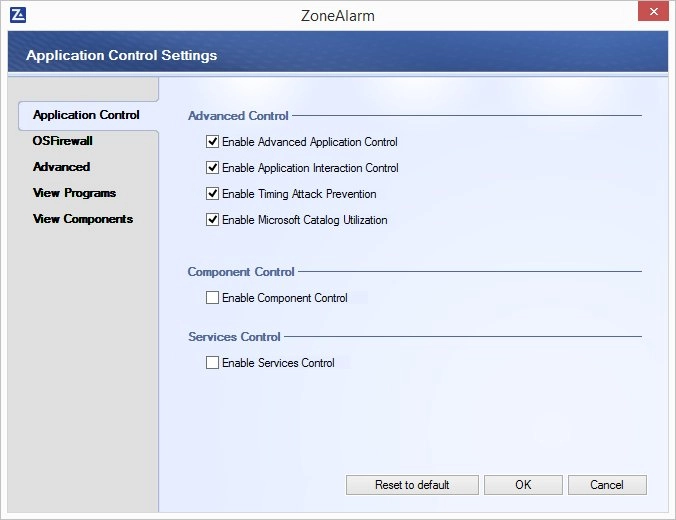Close the ZoneAlarm settings window
The image size is (676, 520).
click(x=653, y=11)
